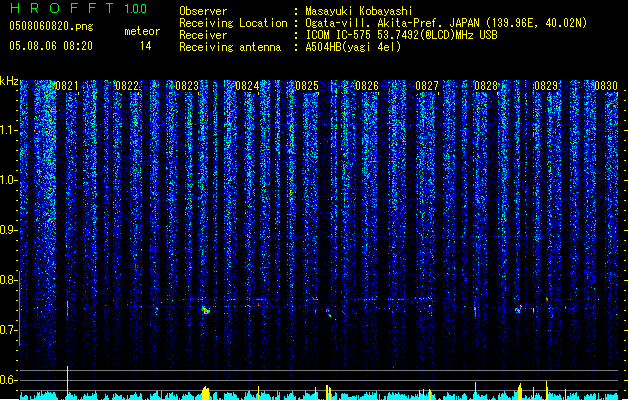Select the version number 1.0.0
The height and width of the screenshot is (400, 629).
click(135, 9)
